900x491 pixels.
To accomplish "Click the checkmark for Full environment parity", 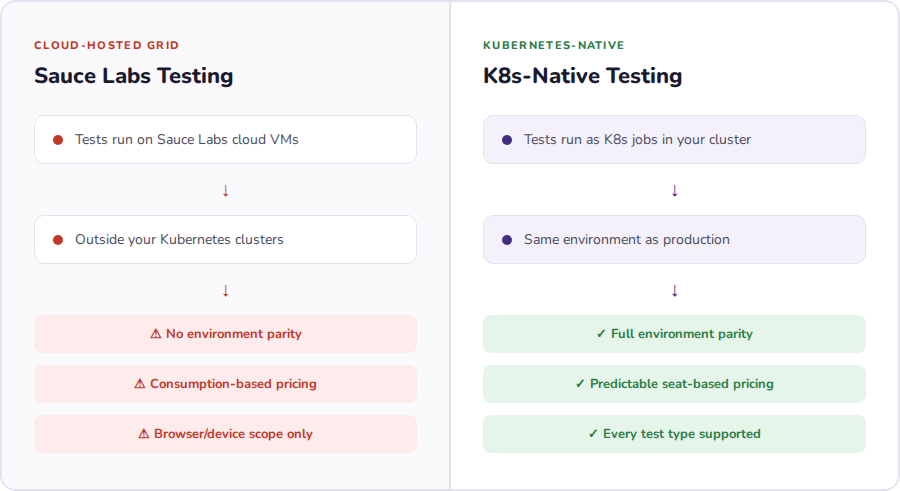I will tap(601, 334).
